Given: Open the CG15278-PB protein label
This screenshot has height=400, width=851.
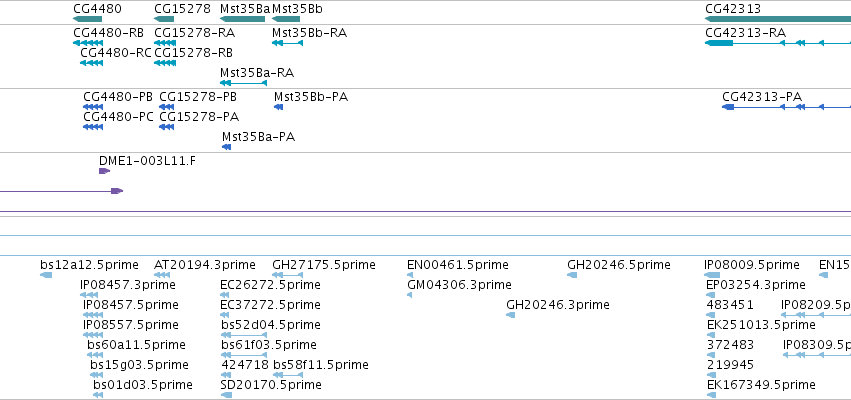Looking at the screenshot, I should (x=198, y=97).
